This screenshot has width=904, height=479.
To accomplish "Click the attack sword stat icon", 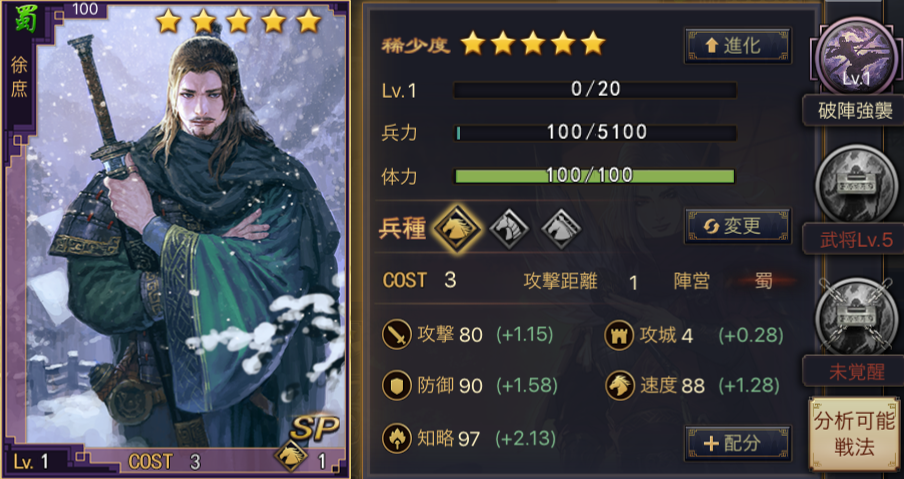I will pos(397,335).
